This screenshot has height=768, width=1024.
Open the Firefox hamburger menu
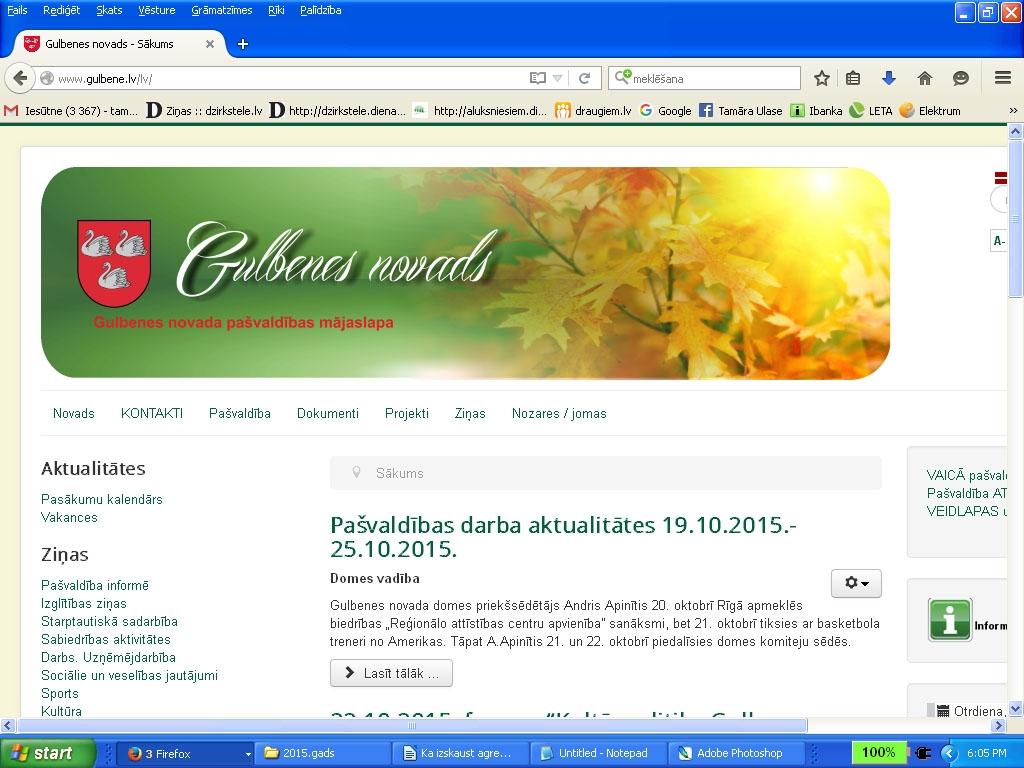pos(1003,78)
